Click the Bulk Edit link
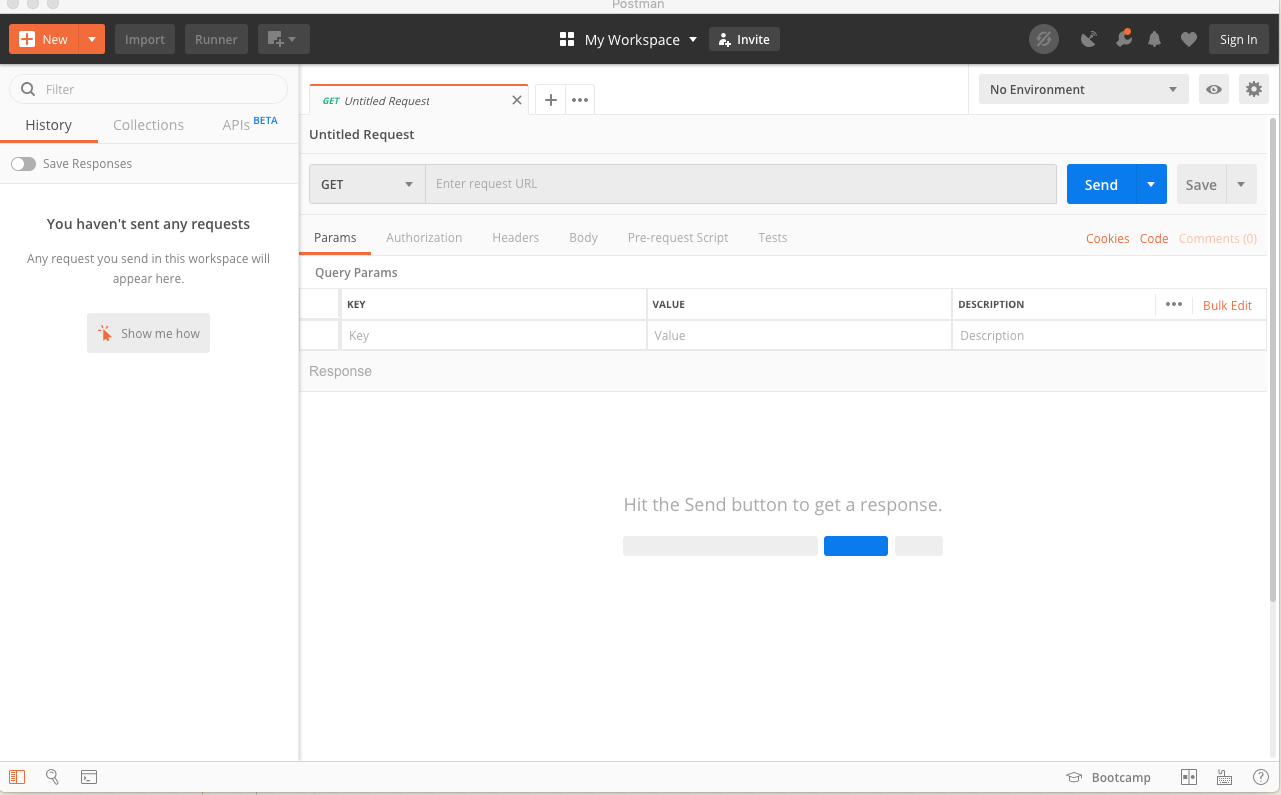 point(1227,305)
